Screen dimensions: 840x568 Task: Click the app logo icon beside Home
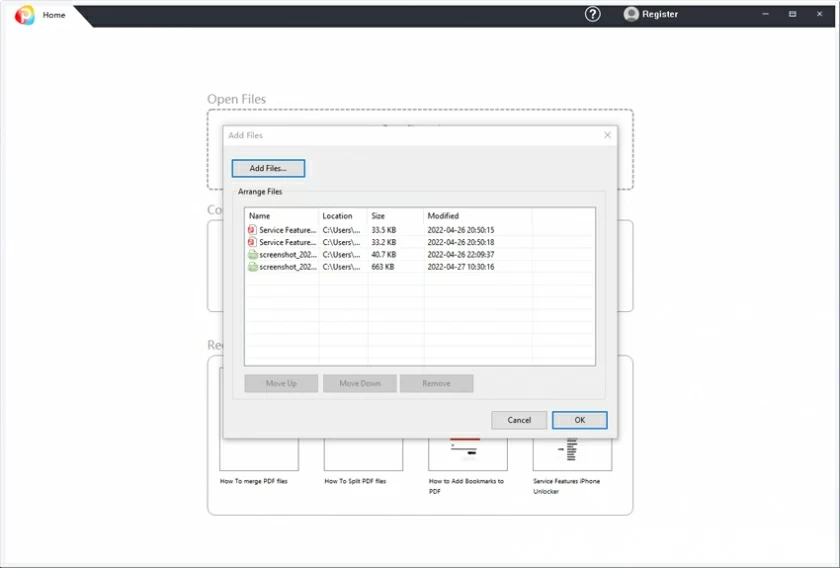[25, 15]
